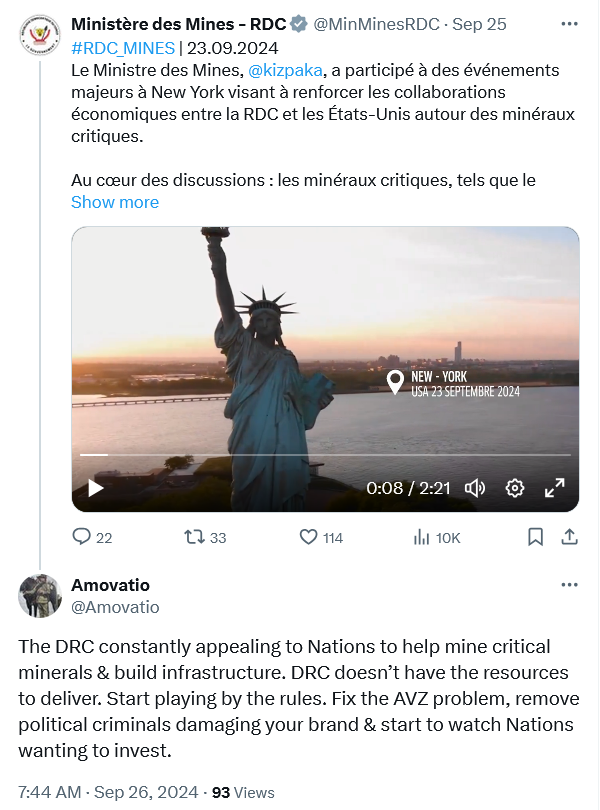The image size is (600, 810).
Task: Bookmark the Ministère des Mines tweet
Action: [x=536, y=537]
